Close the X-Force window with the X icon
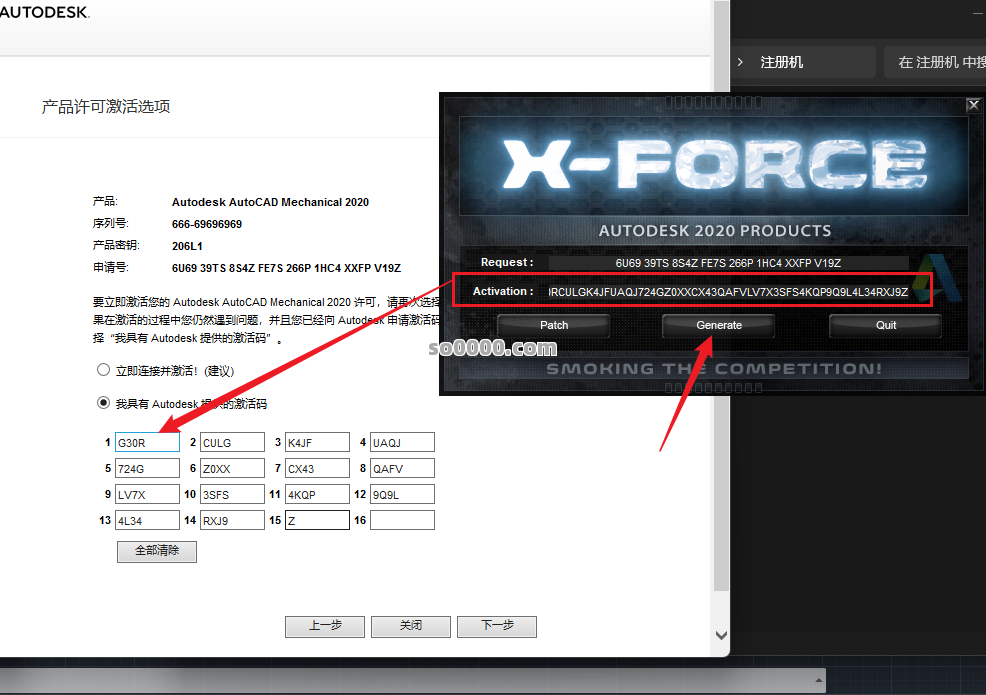Viewport: 986px width, 695px height. 973,105
